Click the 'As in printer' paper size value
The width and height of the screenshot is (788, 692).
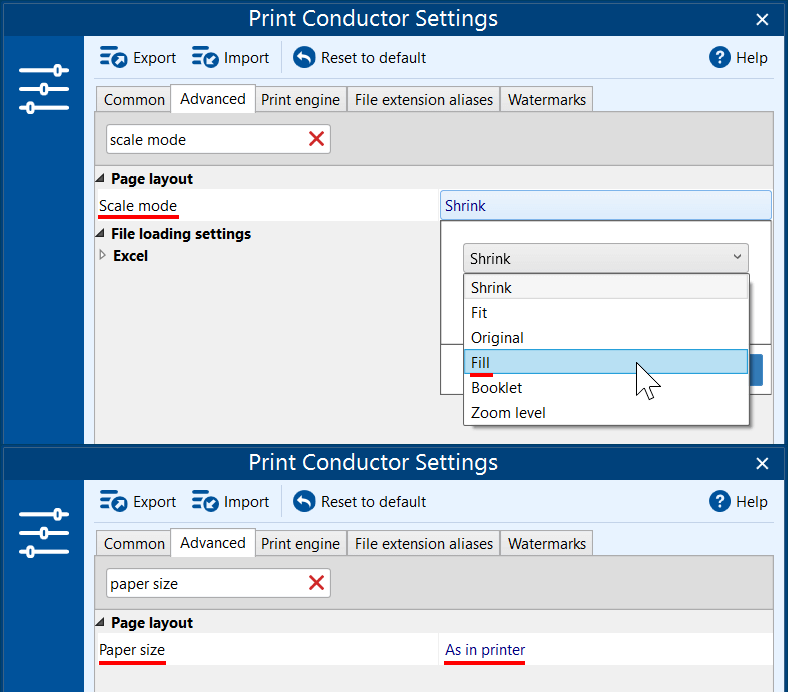click(484, 649)
